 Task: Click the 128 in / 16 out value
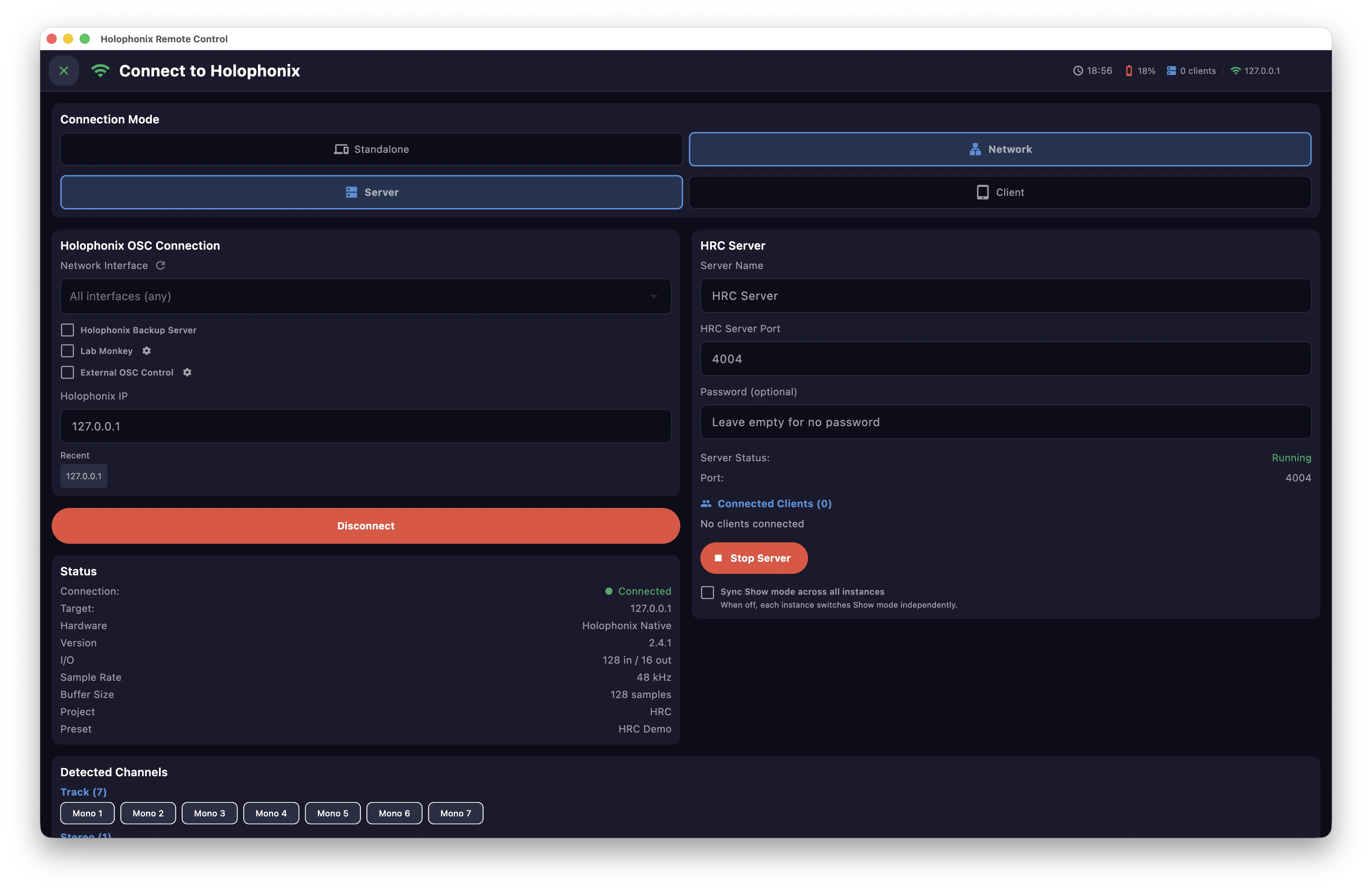637,660
